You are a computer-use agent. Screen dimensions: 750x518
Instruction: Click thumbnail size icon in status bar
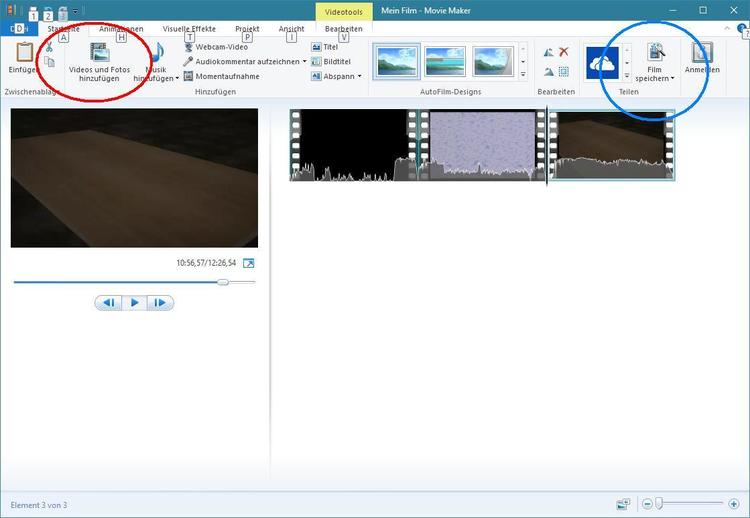pyautogui.click(x=623, y=504)
